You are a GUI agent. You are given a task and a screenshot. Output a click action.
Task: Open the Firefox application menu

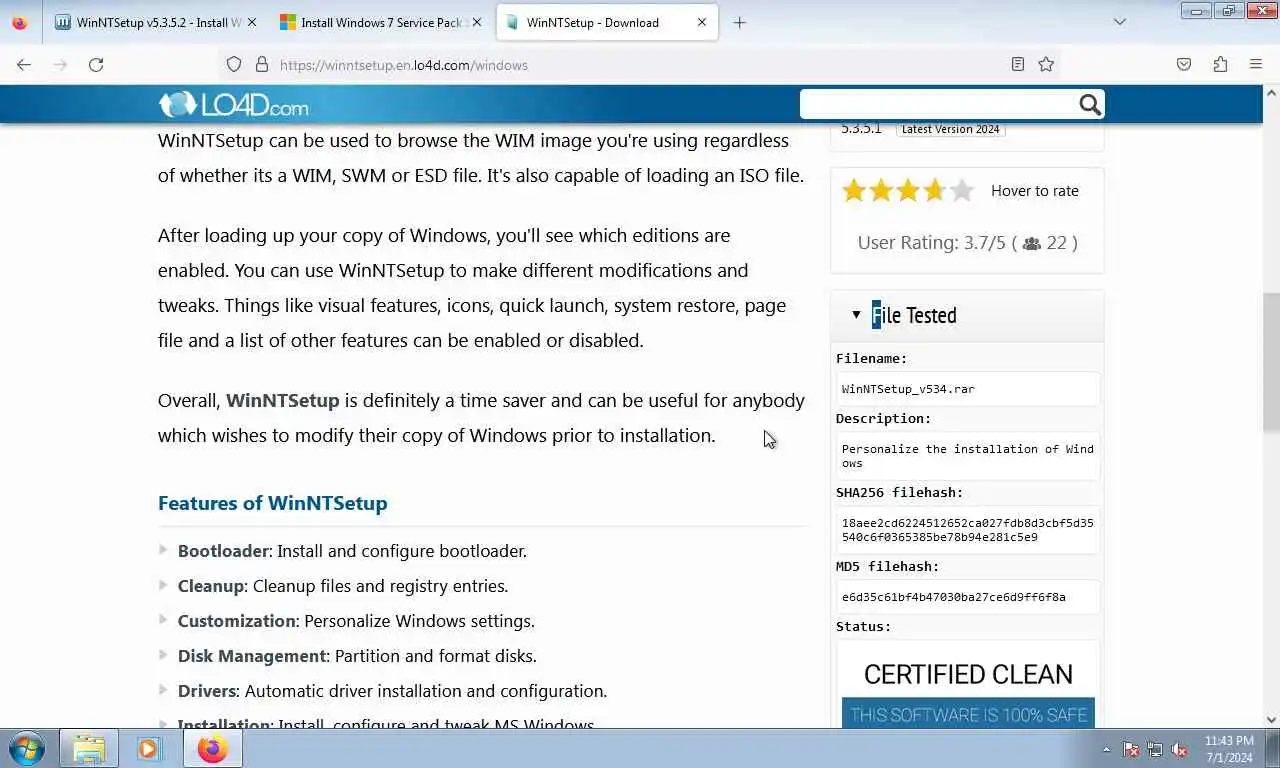pyautogui.click(x=1256, y=64)
